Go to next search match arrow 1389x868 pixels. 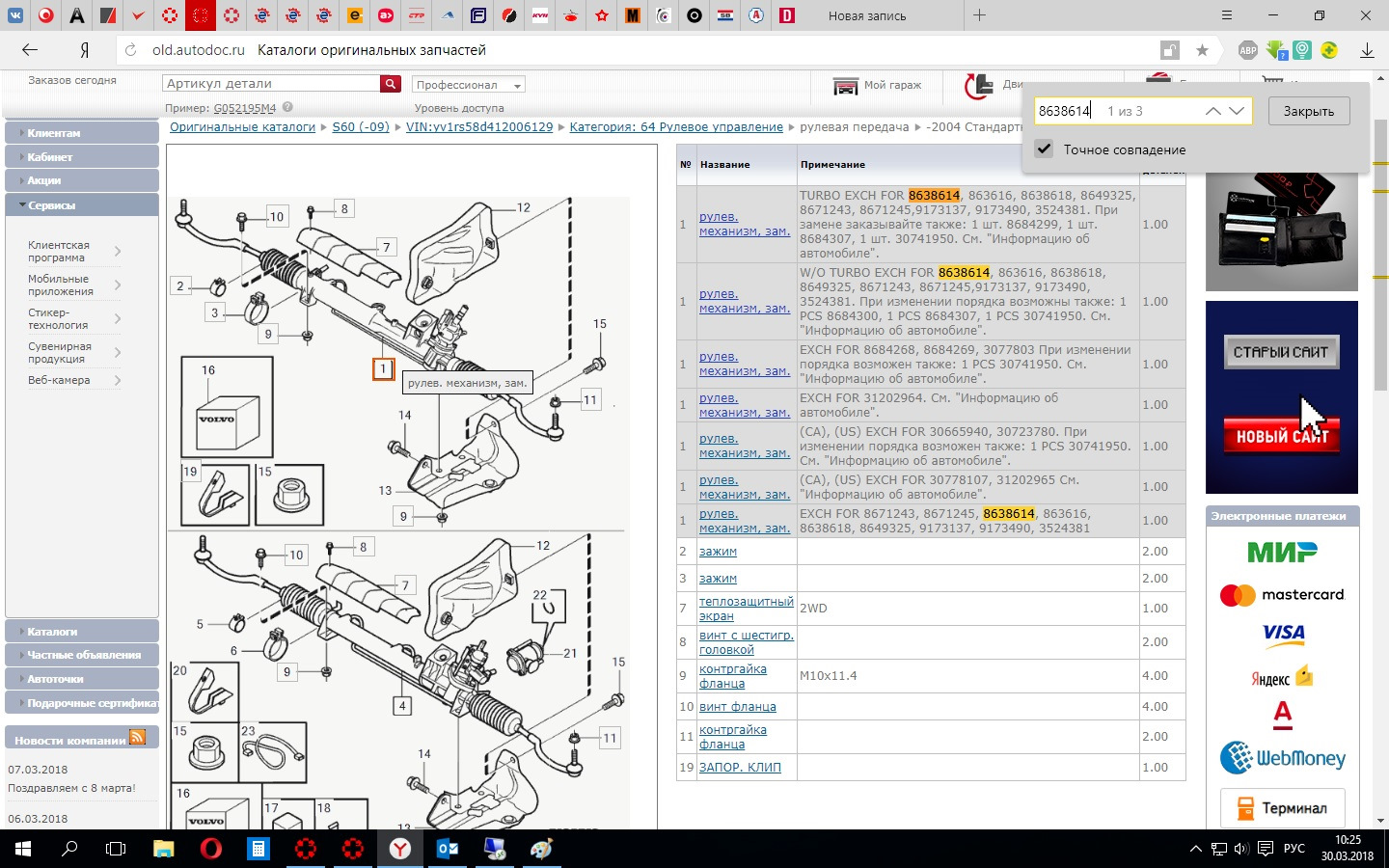click(1238, 111)
